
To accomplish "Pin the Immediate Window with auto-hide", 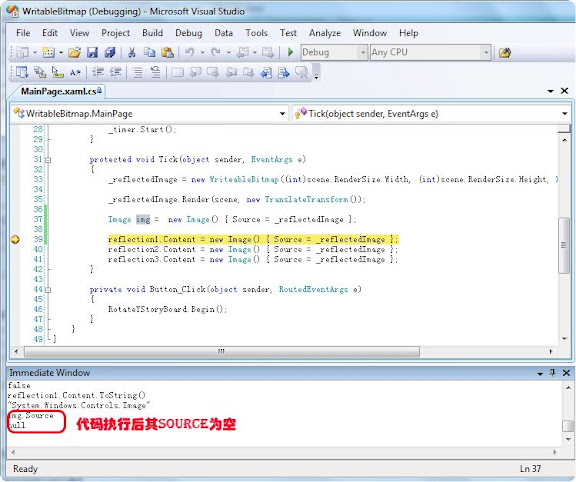I will pos(552,373).
